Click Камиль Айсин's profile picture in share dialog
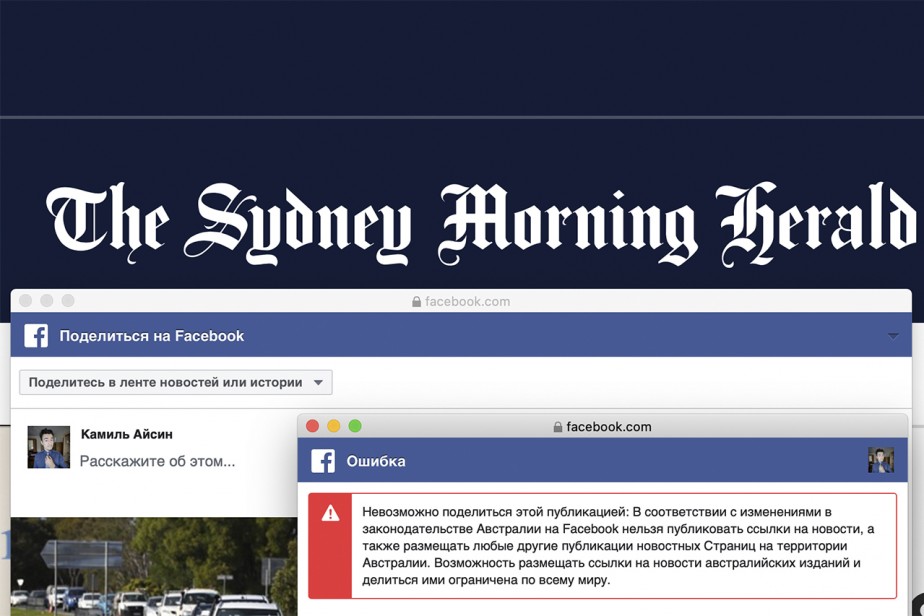The width and height of the screenshot is (924, 616). 48,447
